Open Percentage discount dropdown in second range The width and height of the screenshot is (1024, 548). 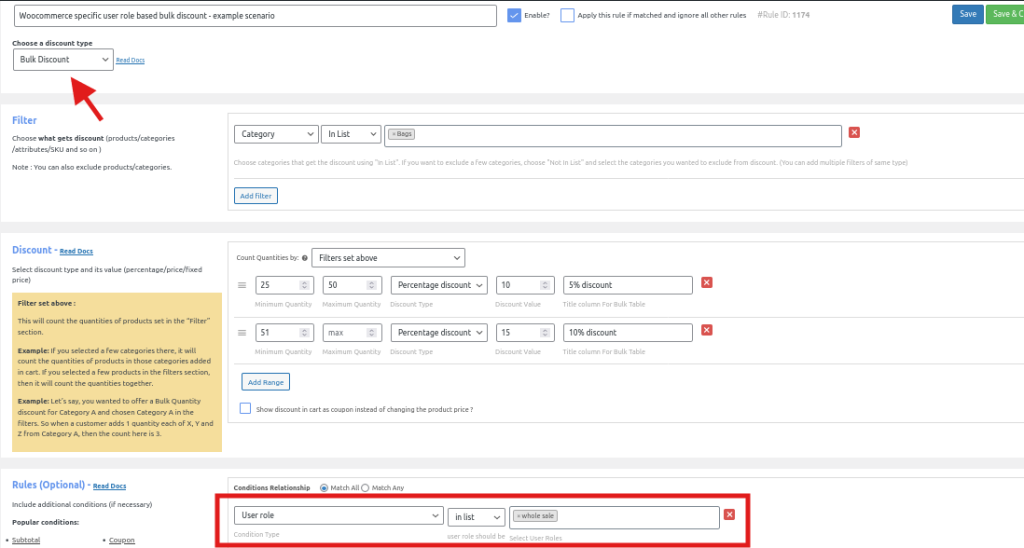point(439,332)
